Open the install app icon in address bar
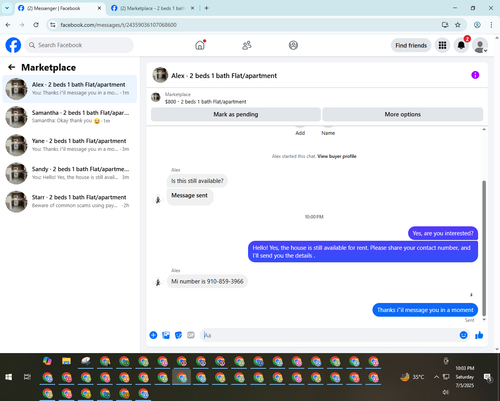This screenshot has height=401, width=500. 445,25
